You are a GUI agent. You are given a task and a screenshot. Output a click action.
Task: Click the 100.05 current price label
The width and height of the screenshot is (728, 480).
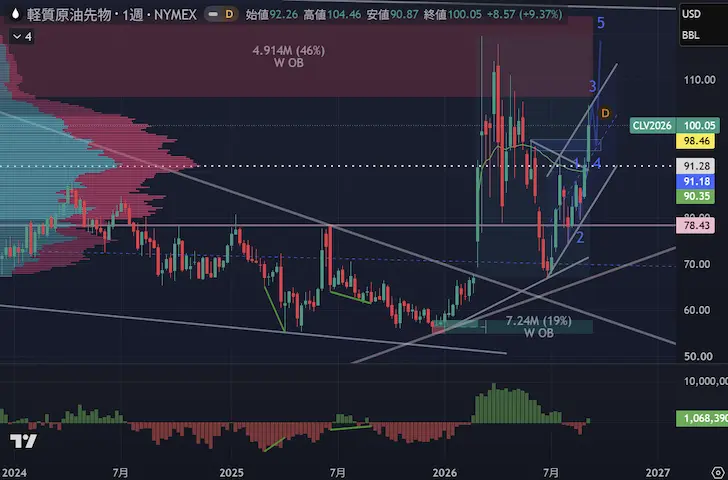(699, 126)
